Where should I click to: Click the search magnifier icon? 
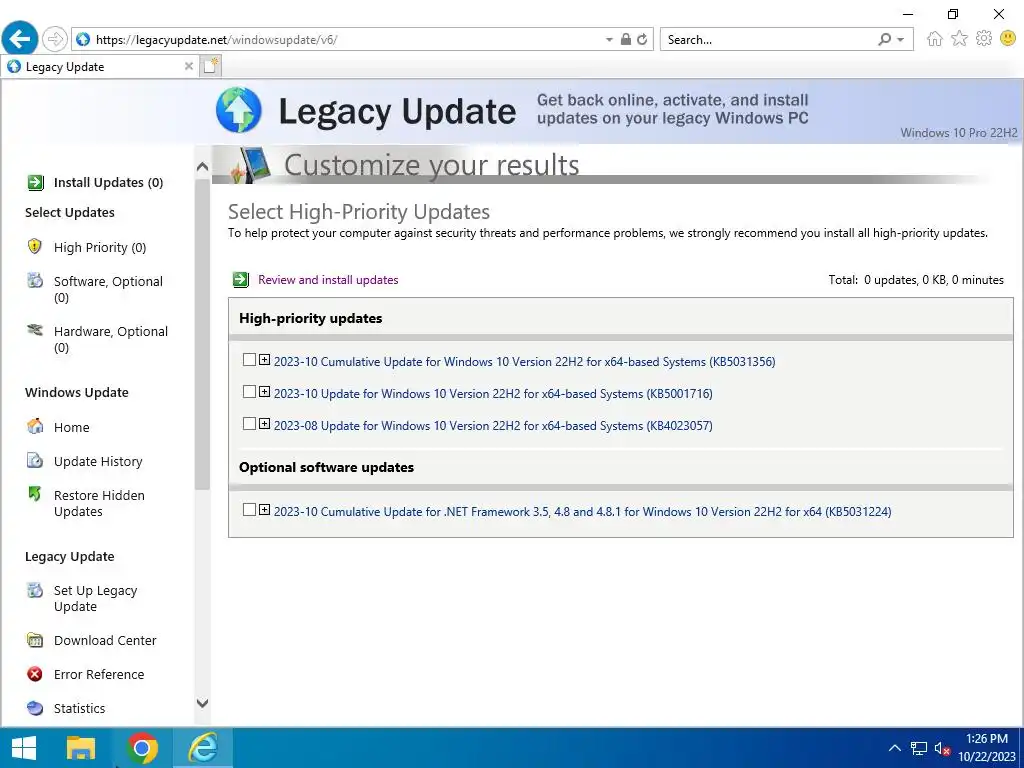pos(884,40)
